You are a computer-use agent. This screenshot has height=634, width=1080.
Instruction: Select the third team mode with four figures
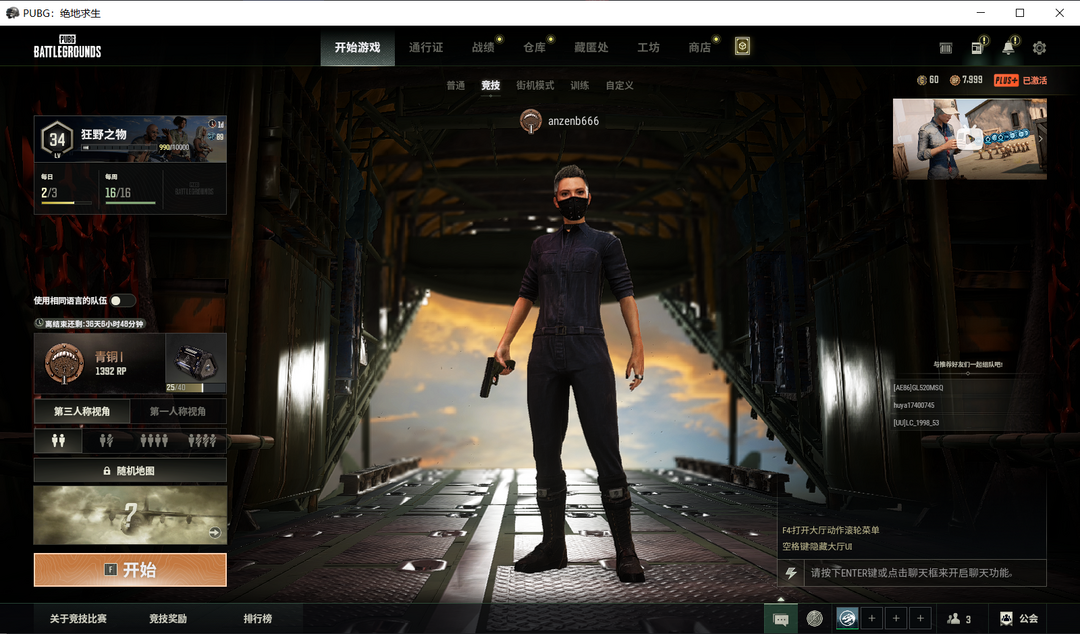[x=154, y=440]
